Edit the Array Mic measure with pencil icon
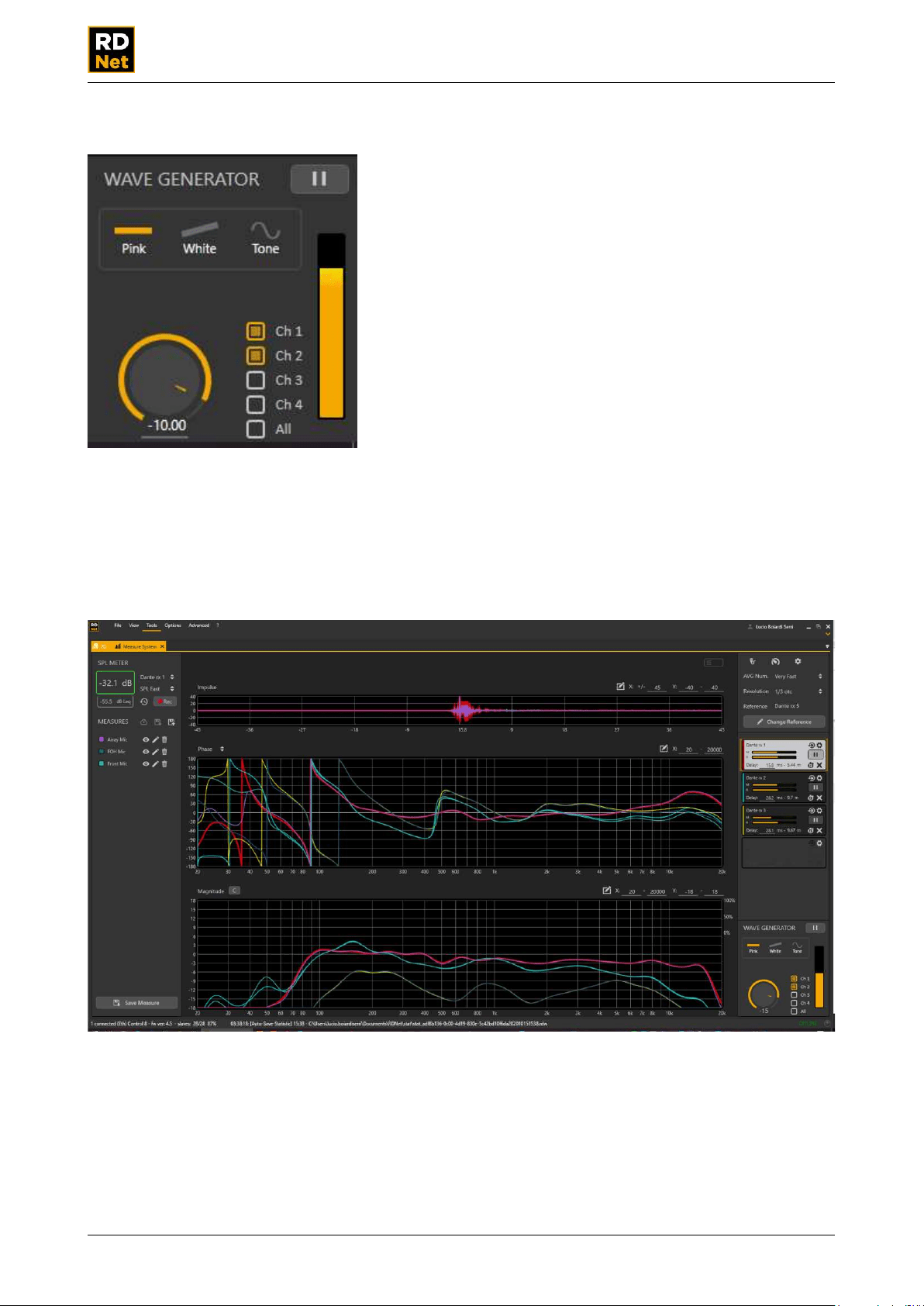The height and width of the screenshot is (1306, 924). [155, 739]
